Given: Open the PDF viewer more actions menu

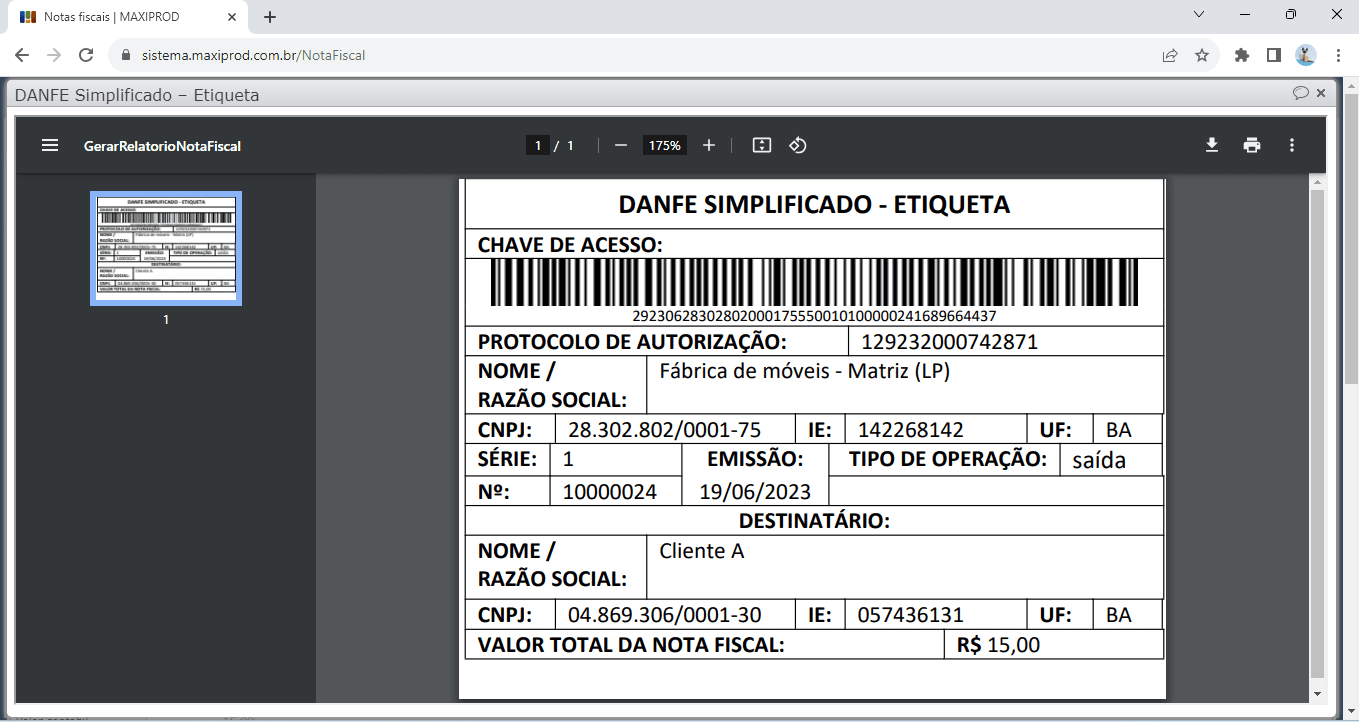Looking at the screenshot, I should tap(1292, 146).
